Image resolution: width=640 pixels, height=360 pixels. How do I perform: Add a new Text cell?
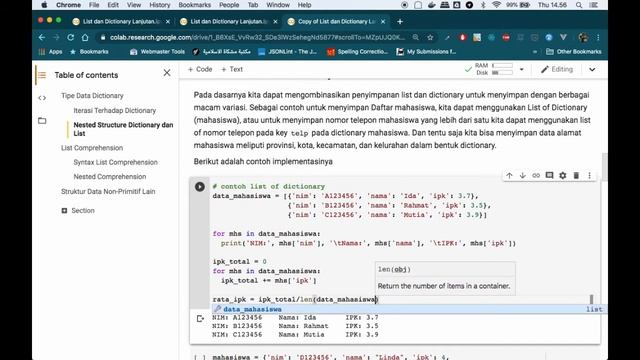(232, 69)
